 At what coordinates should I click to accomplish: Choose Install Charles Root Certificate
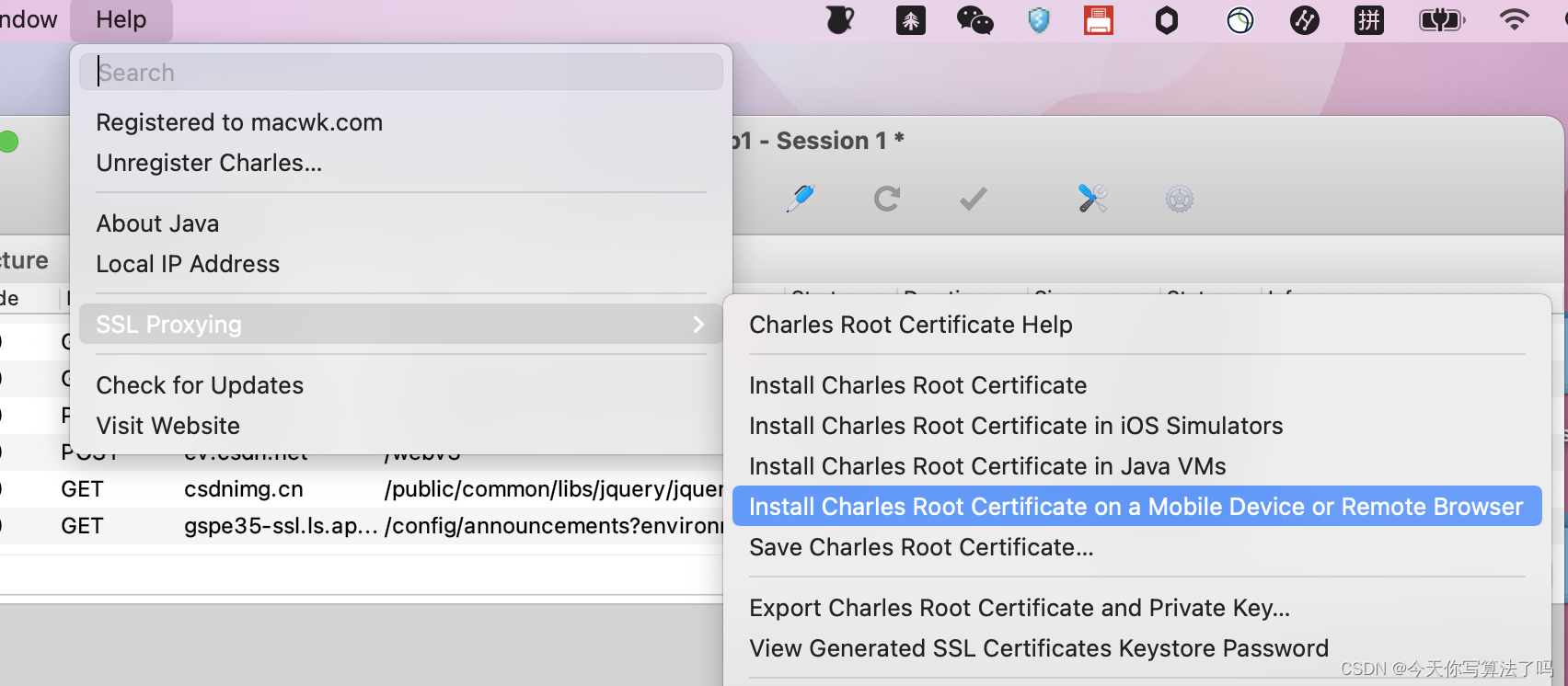(x=917, y=385)
